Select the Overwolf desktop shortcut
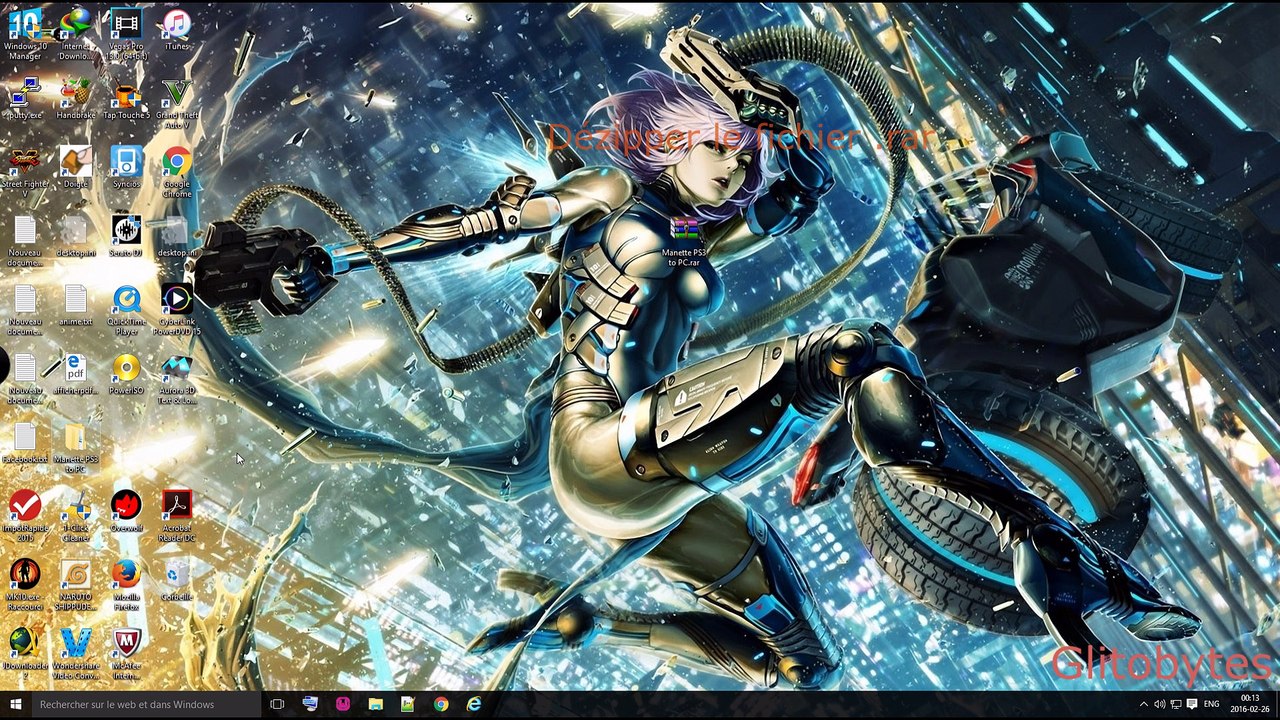The image size is (1280, 720). click(x=126, y=511)
